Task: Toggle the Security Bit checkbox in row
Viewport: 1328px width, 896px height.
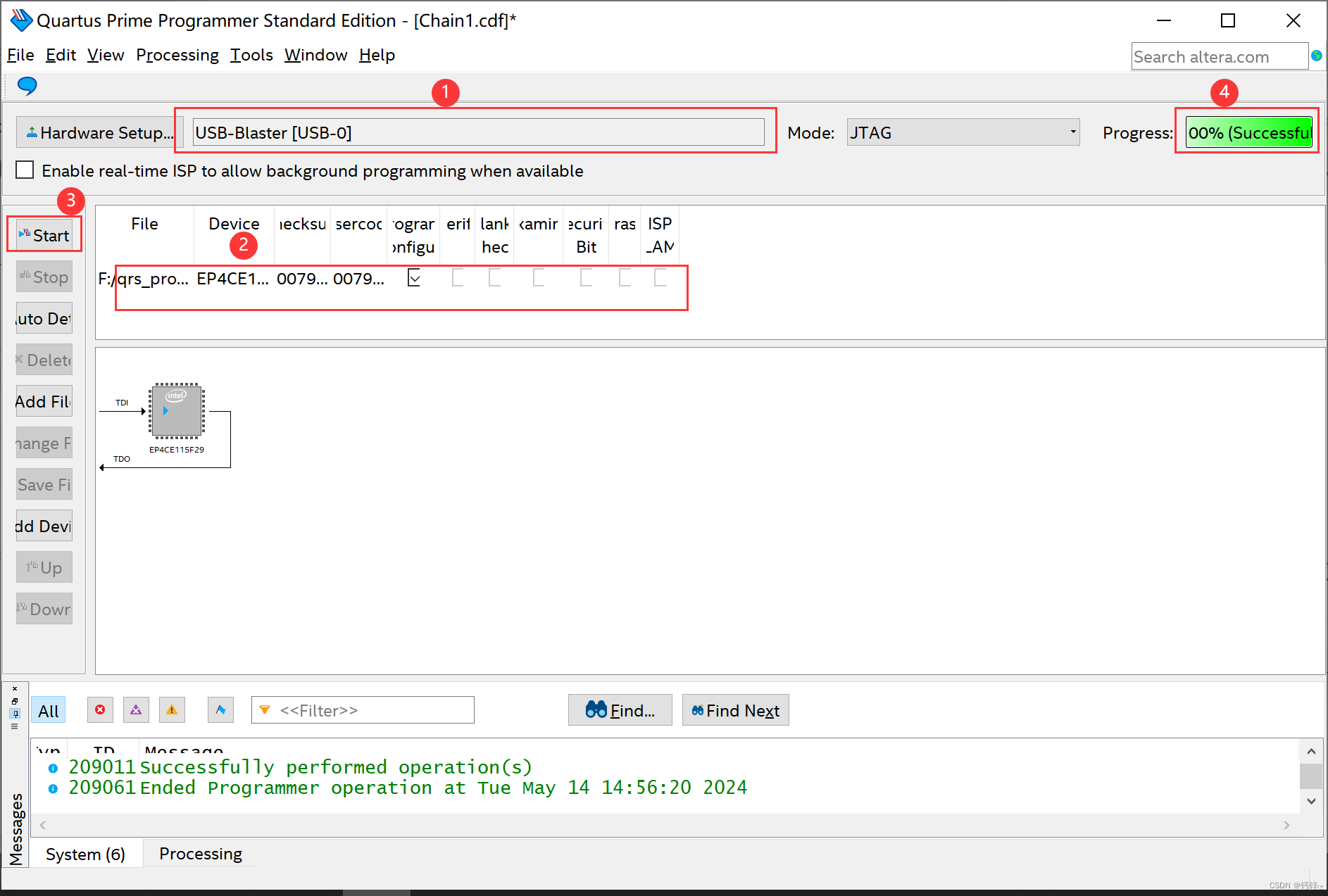Action: pyautogui.click(x=586, y=277)
